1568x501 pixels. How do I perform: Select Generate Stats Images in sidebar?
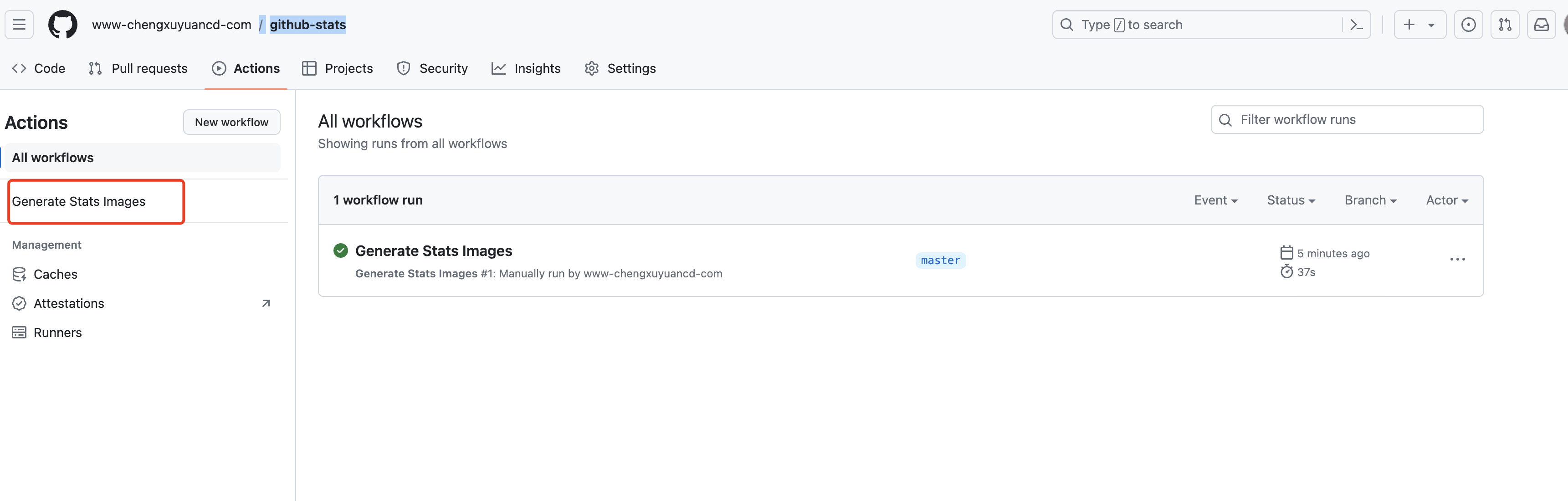tap(78, 201)
